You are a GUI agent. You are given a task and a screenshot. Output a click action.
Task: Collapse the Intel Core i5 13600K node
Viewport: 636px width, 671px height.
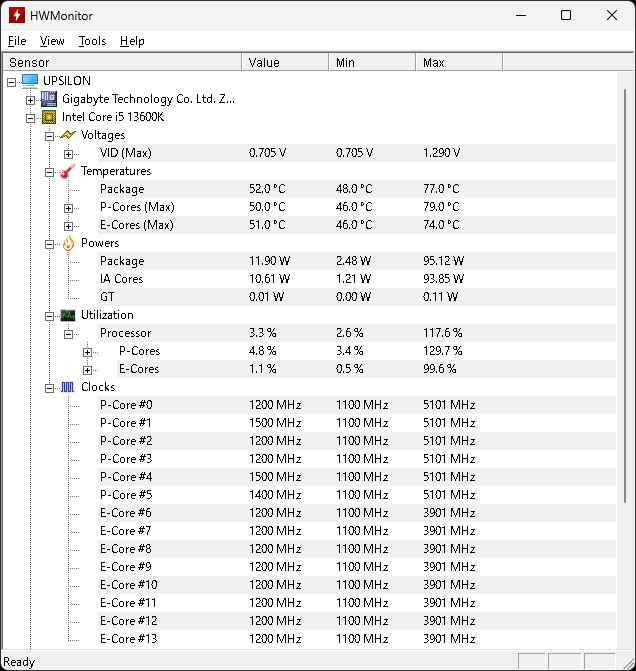(30, 118)
